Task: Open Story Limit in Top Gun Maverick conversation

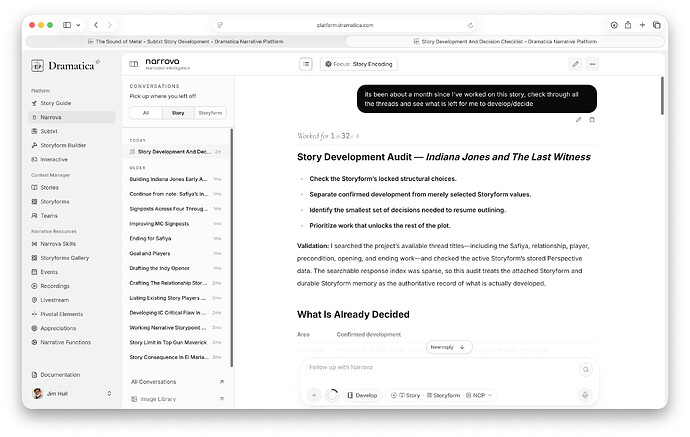Action: click(x=175, y=342)
